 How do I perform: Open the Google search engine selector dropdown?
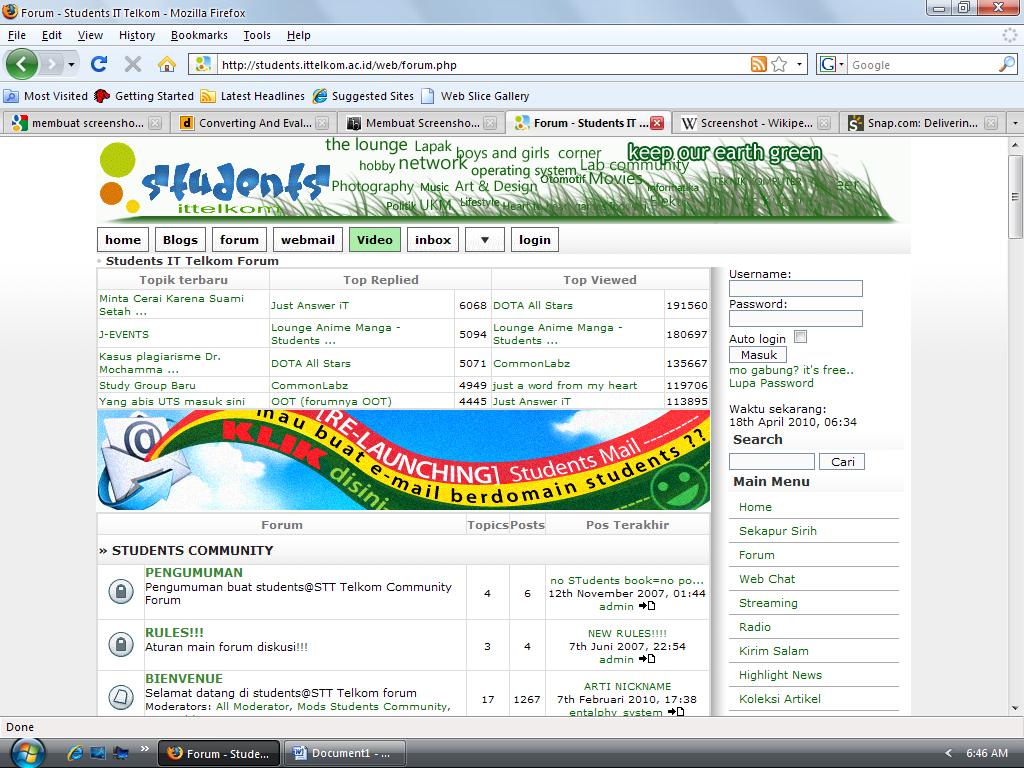[832, 64]
